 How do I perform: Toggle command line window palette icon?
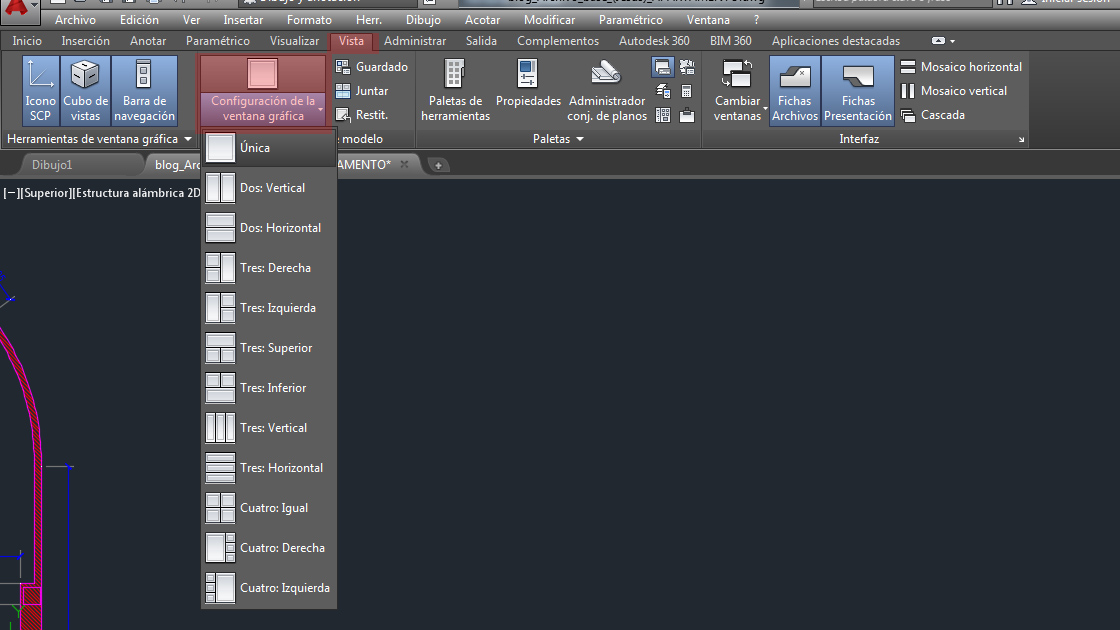click(x=663, y=68)
